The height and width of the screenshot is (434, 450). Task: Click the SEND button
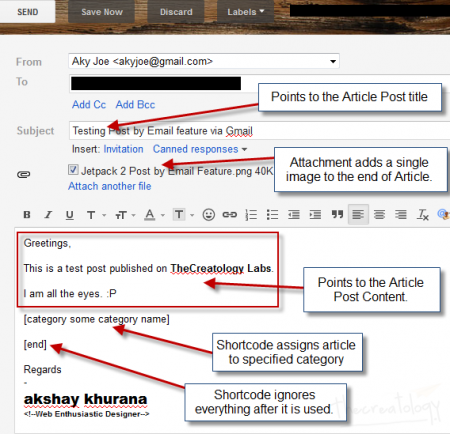(27, 12)
